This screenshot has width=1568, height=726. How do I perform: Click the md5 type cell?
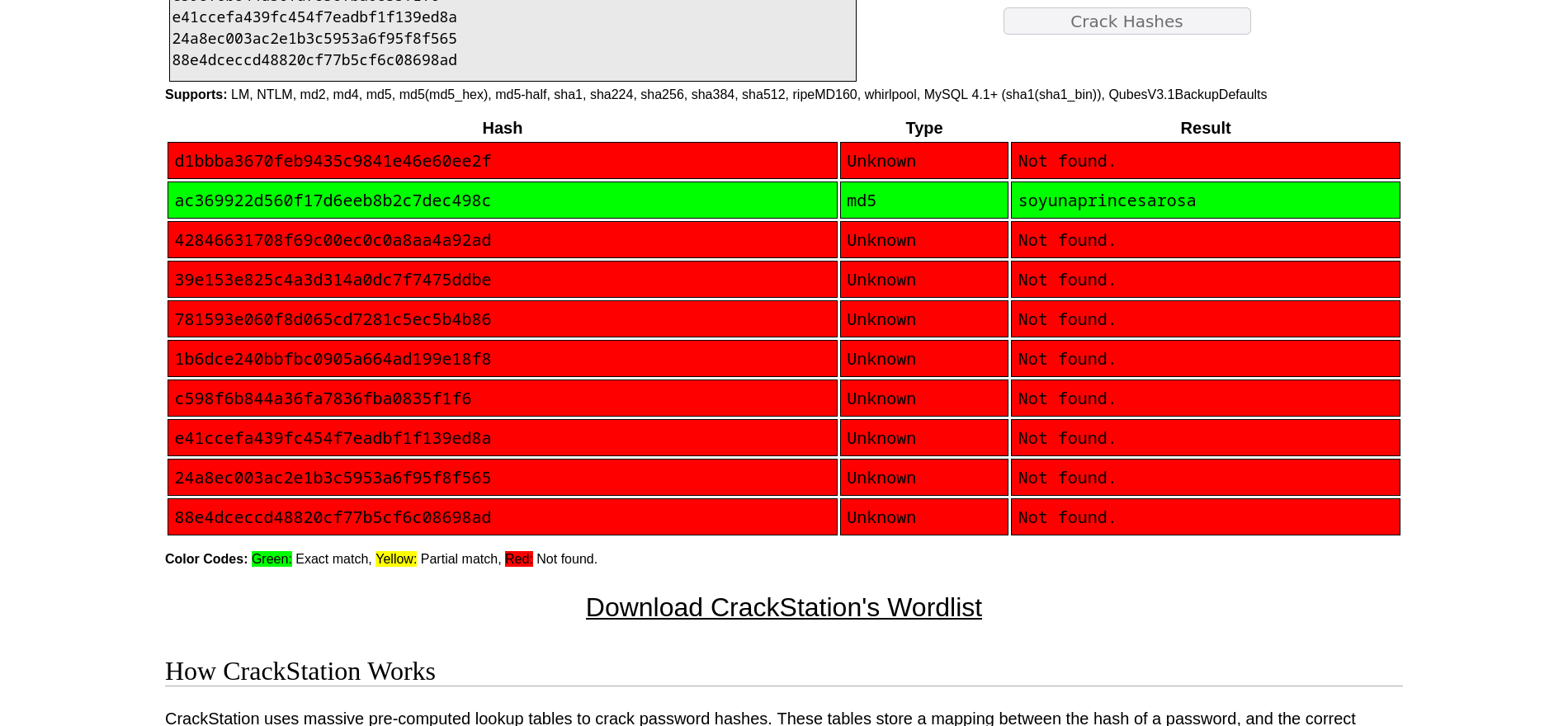point(924,200)
